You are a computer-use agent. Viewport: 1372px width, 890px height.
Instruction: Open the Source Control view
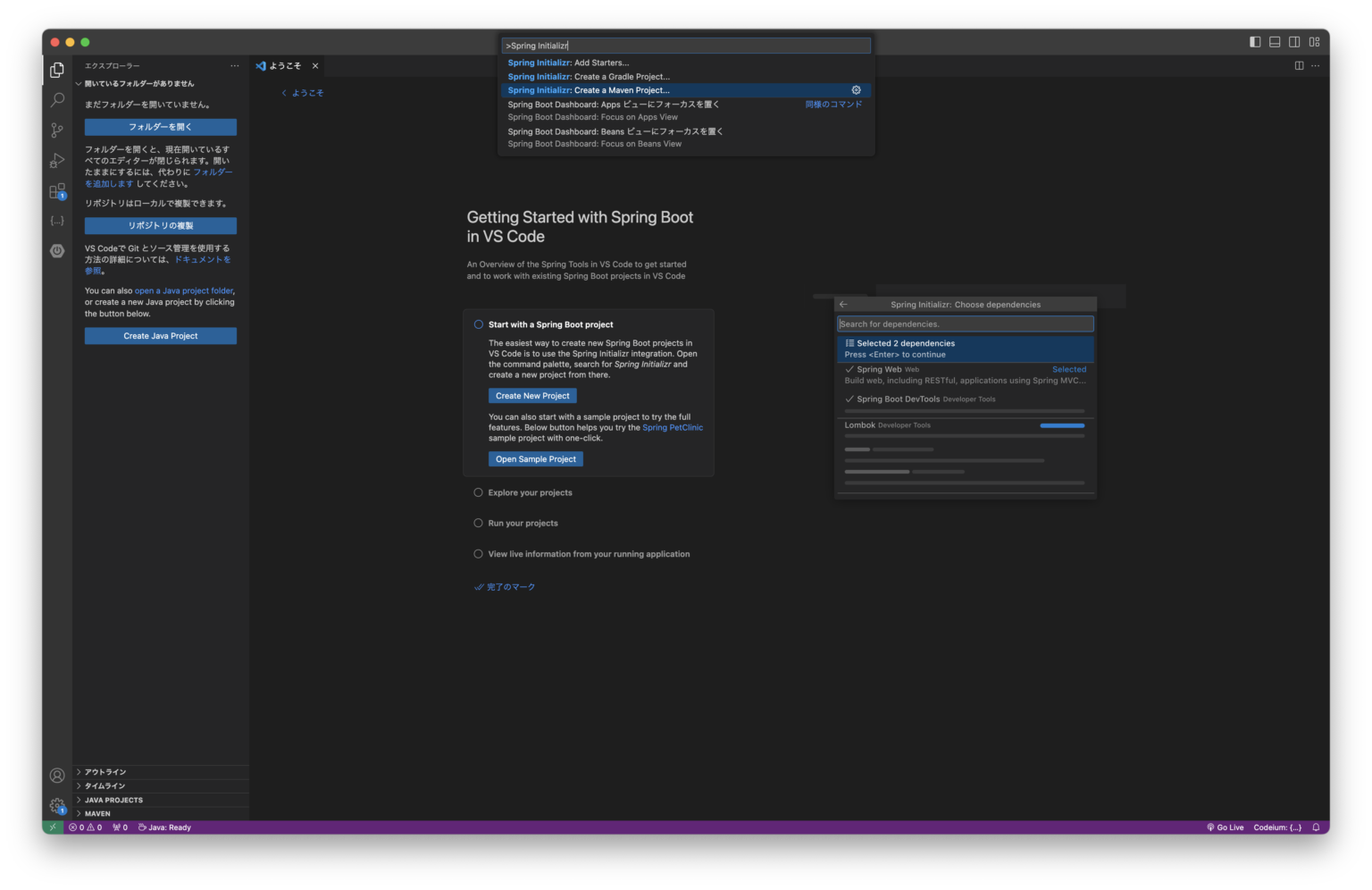coord(56,130)
